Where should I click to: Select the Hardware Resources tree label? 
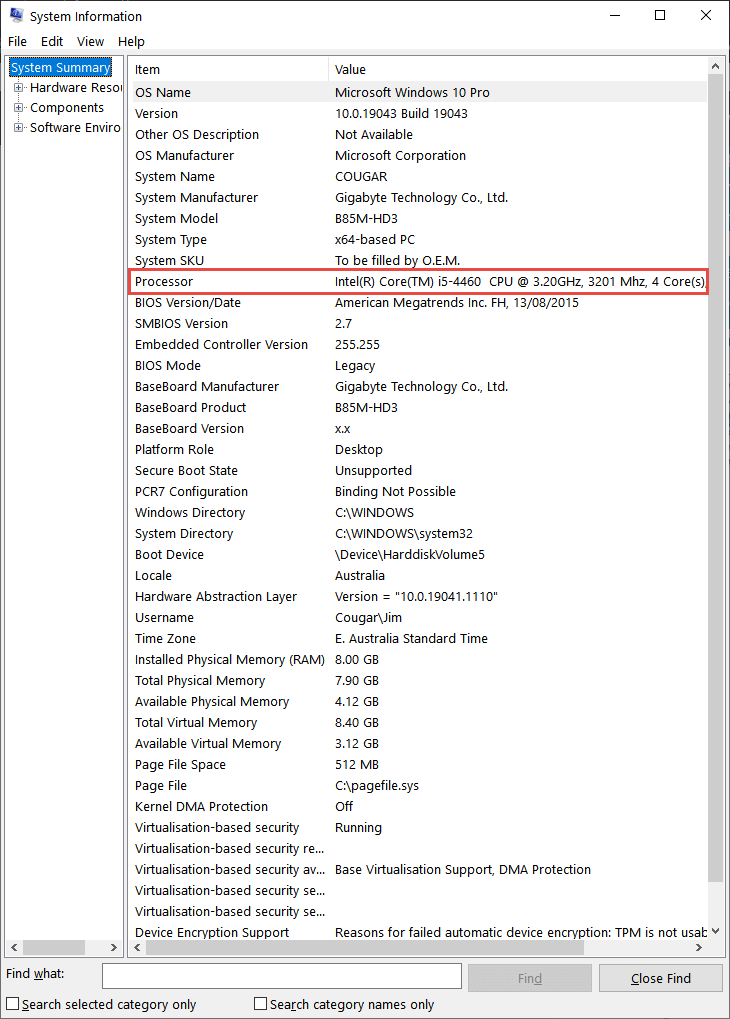75,88
